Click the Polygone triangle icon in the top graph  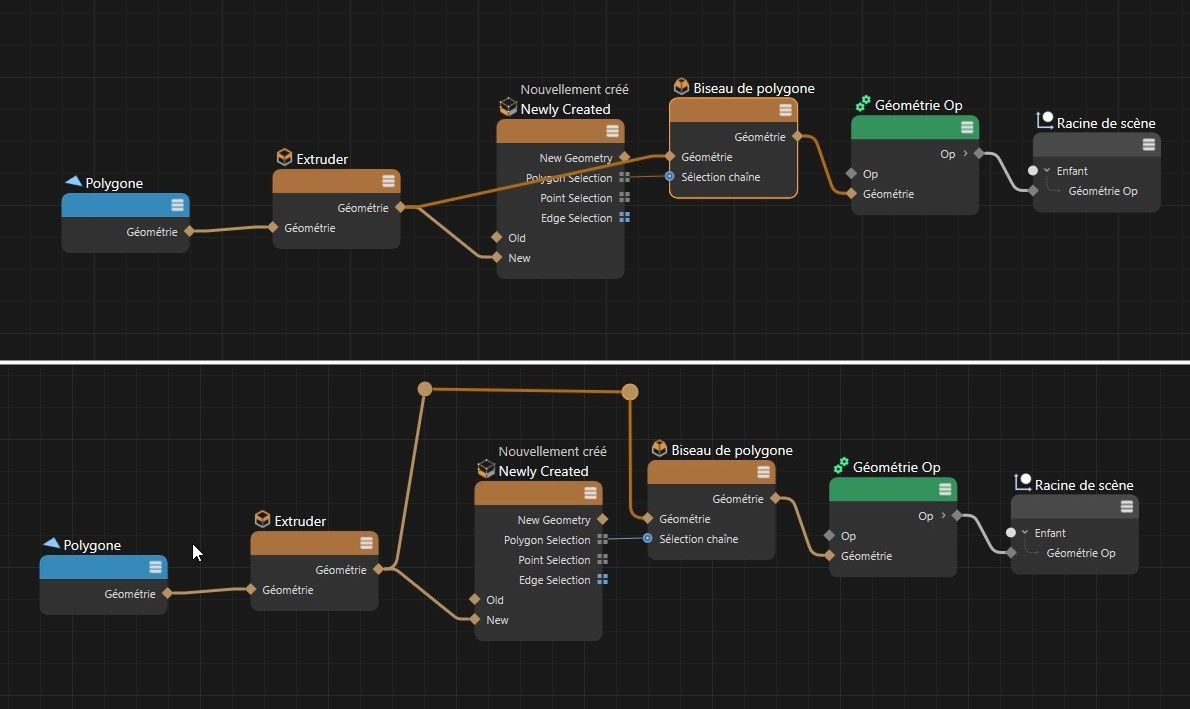(x=73, y=182)
